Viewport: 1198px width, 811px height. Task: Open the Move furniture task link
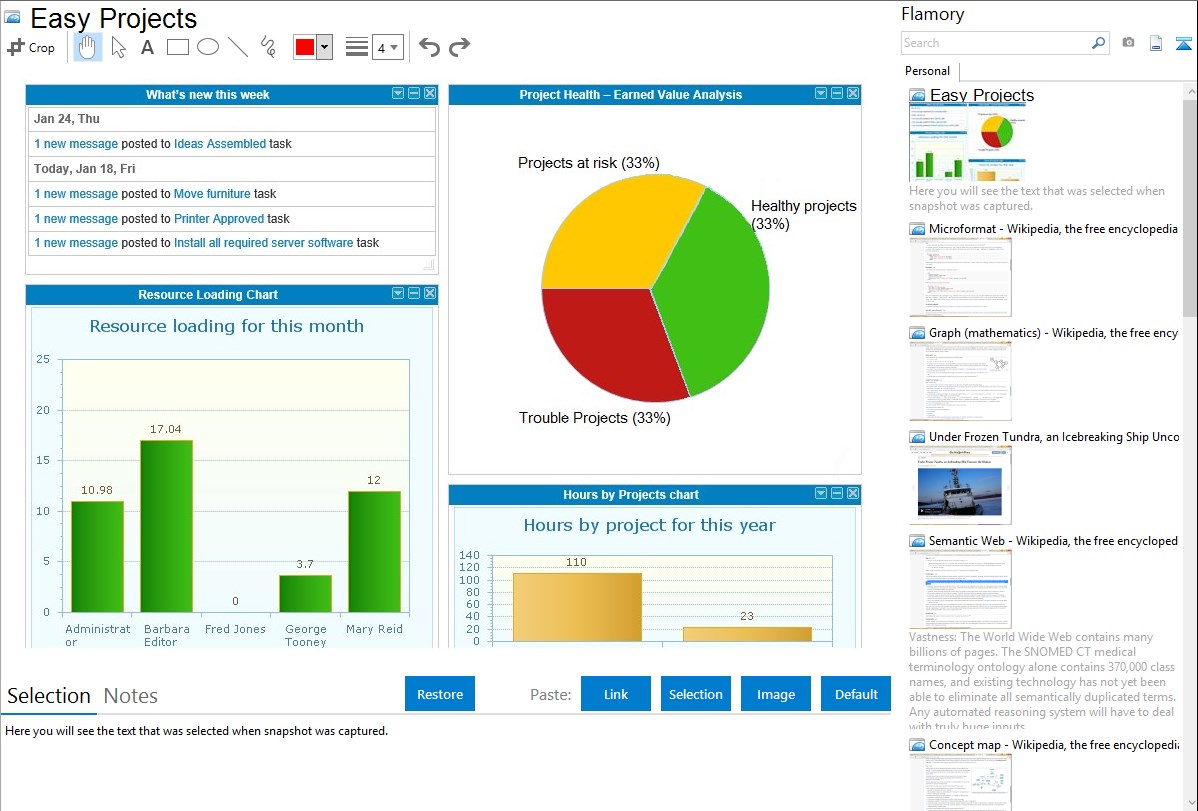click(x=212, y=194)
